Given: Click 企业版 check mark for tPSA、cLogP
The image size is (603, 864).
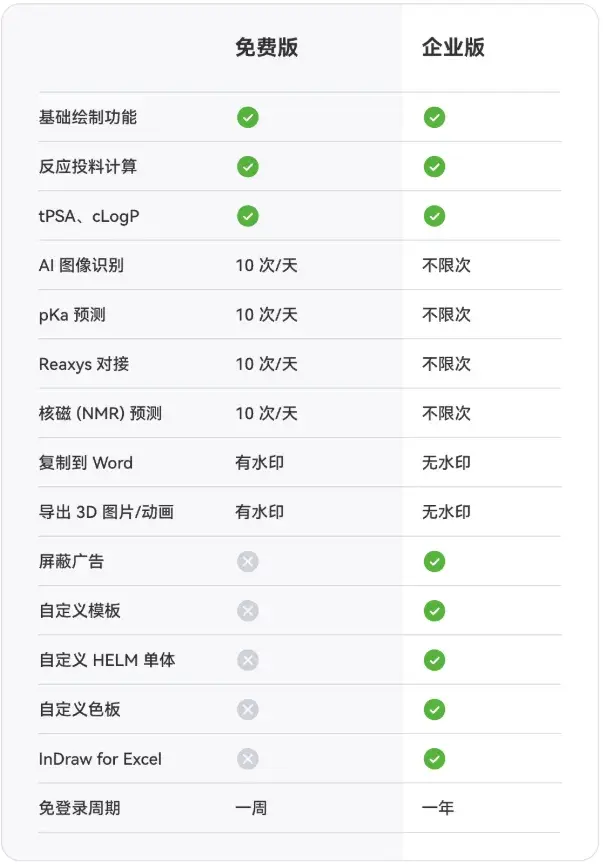Looking at the screenshot, I should tap(434, 216).
